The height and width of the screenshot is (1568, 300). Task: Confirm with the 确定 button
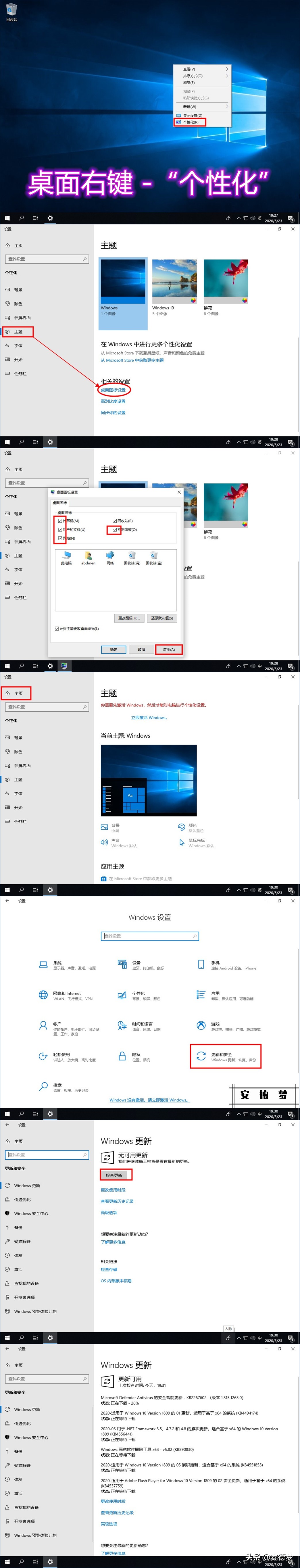(x=114, y=650)
